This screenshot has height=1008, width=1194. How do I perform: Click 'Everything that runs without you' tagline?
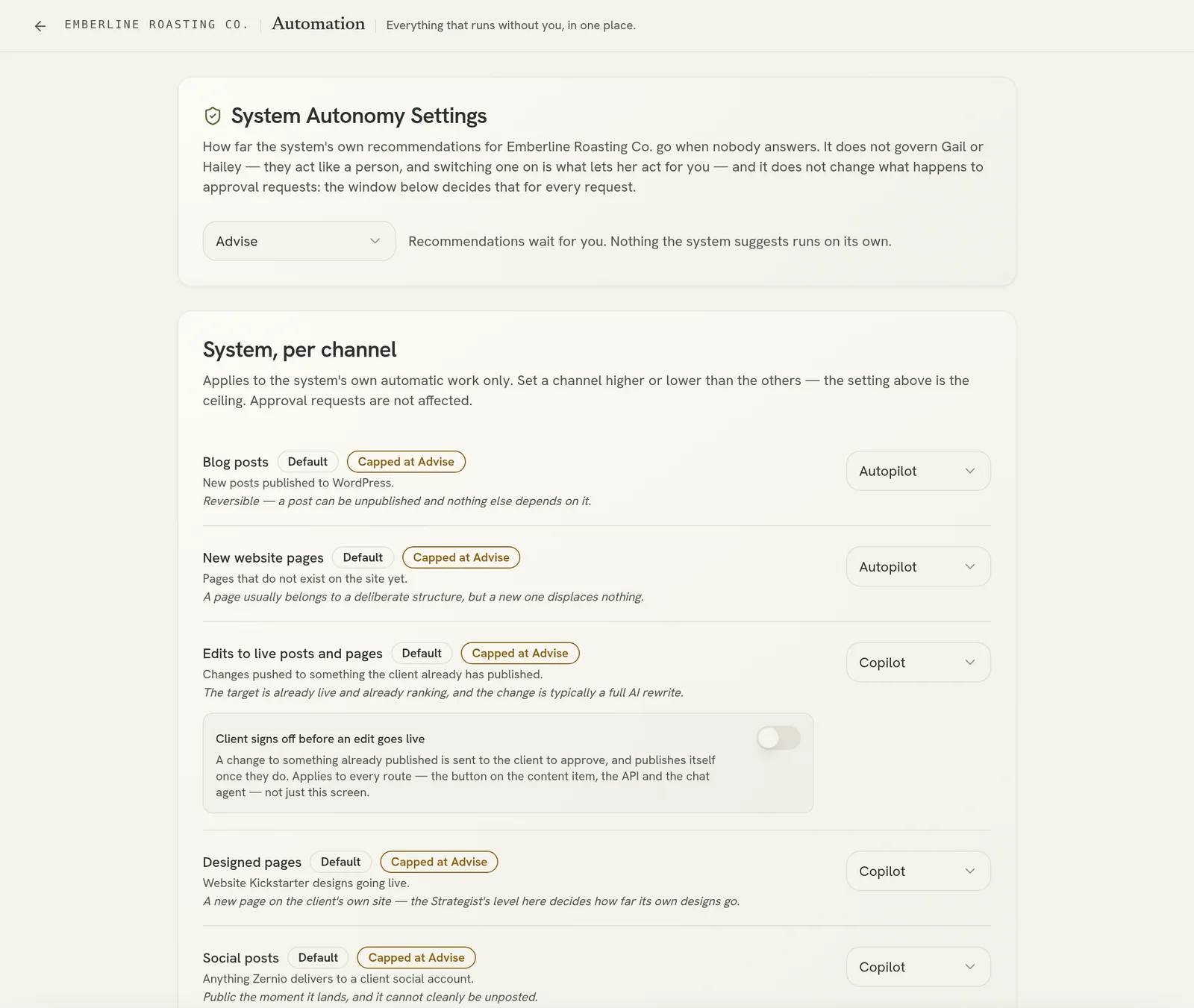(x=511, y=25)
